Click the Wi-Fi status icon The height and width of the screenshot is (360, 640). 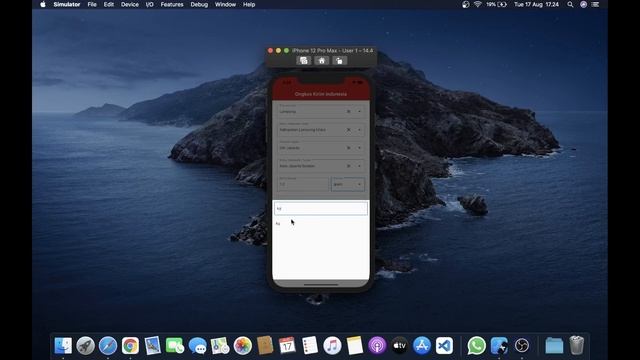pyautogui.click(x=478, y=4)
